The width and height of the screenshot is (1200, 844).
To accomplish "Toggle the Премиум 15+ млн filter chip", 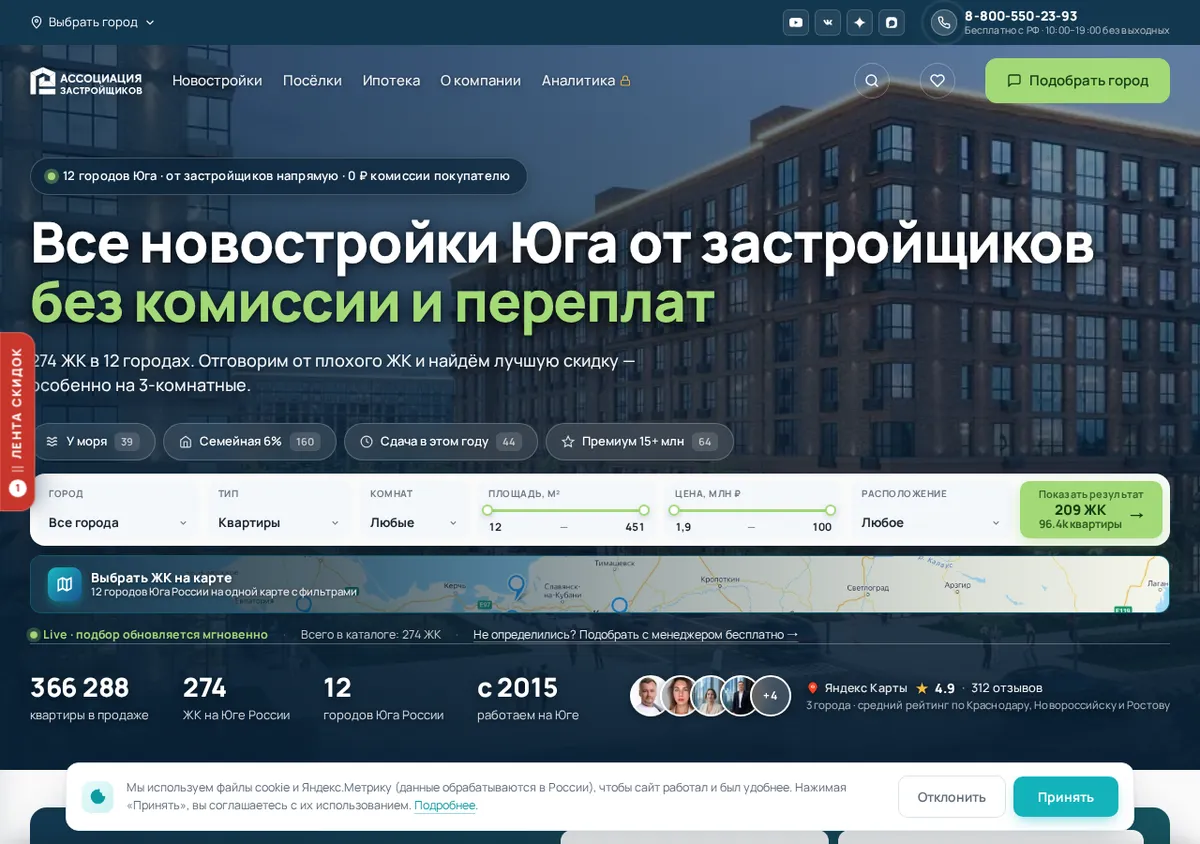I will 639,441.
